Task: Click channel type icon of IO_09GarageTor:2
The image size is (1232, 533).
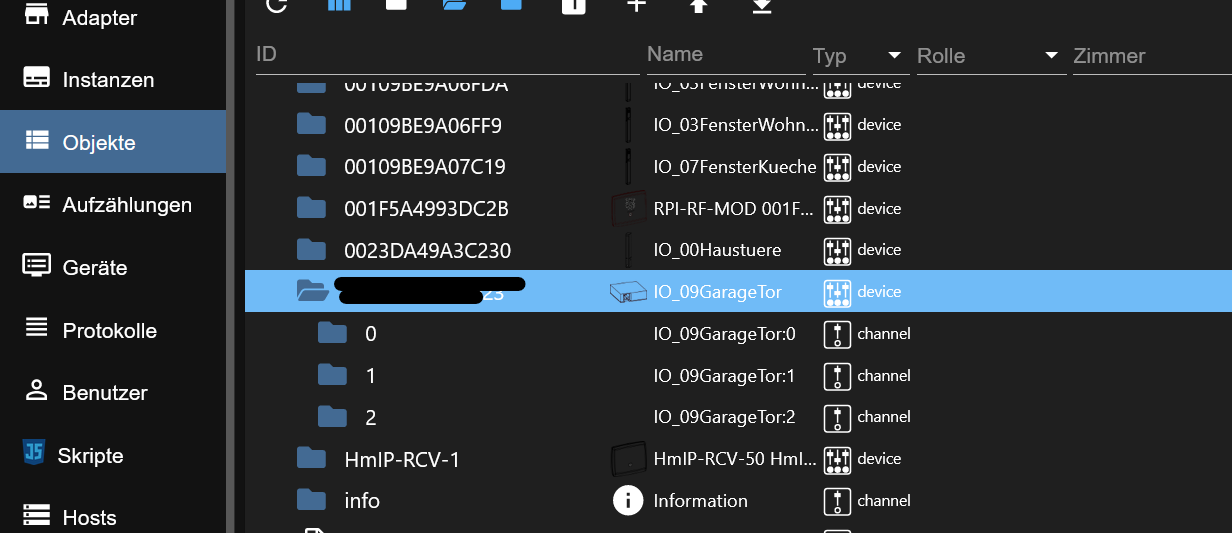Action: point(837,416)
